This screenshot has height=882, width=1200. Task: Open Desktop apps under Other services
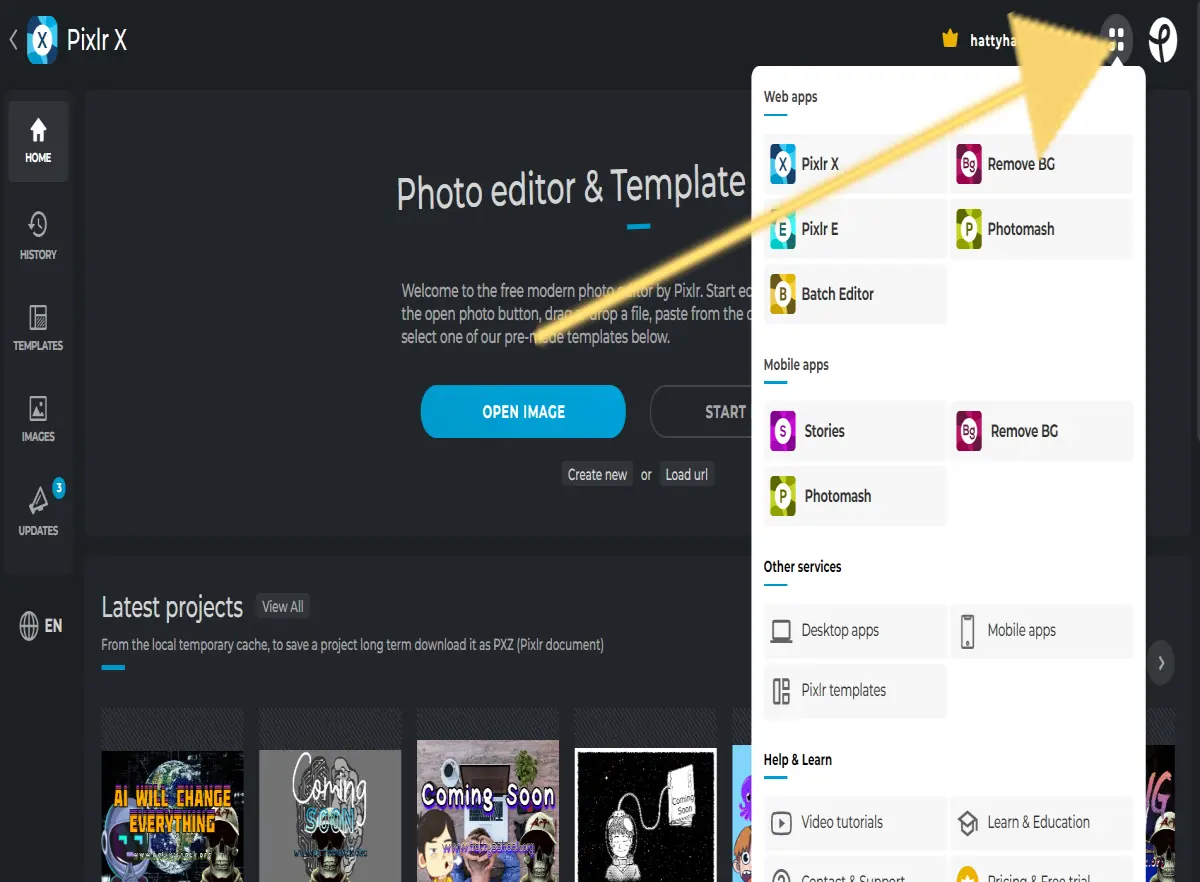click(x=855, y=631)
